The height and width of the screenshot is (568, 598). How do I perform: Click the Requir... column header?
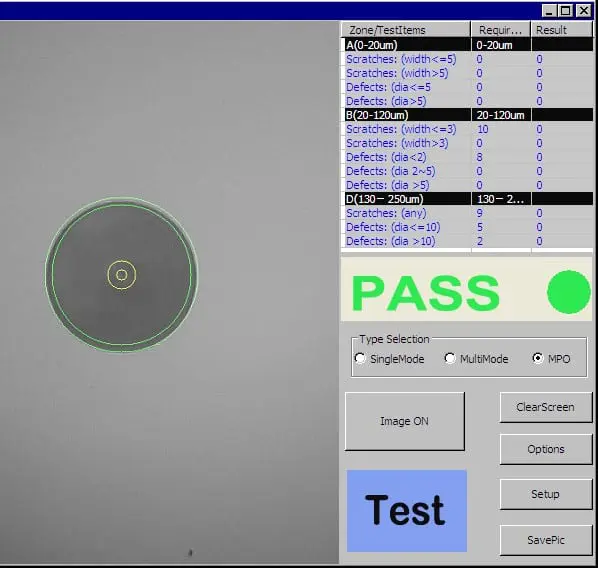501,30
